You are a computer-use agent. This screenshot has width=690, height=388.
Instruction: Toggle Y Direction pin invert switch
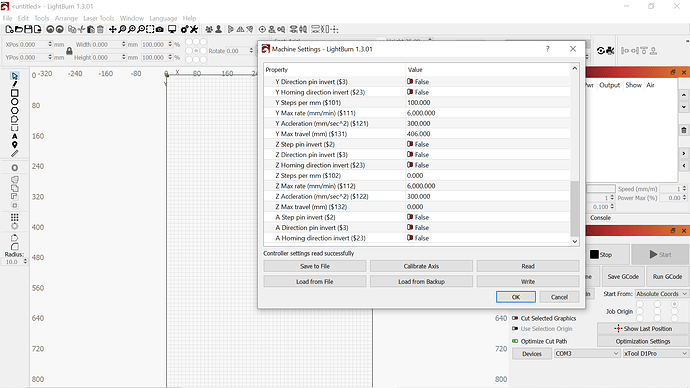(410, 81)
